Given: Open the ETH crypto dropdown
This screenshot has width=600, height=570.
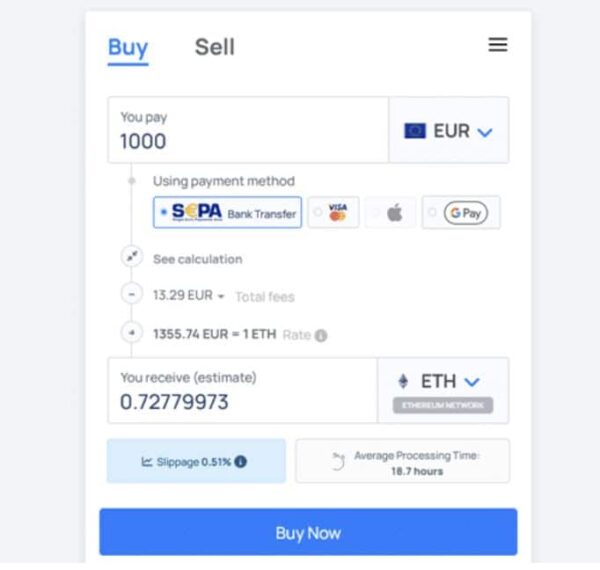Looking at the screenshot, I should pyautogui.click(x=443, y=391).
